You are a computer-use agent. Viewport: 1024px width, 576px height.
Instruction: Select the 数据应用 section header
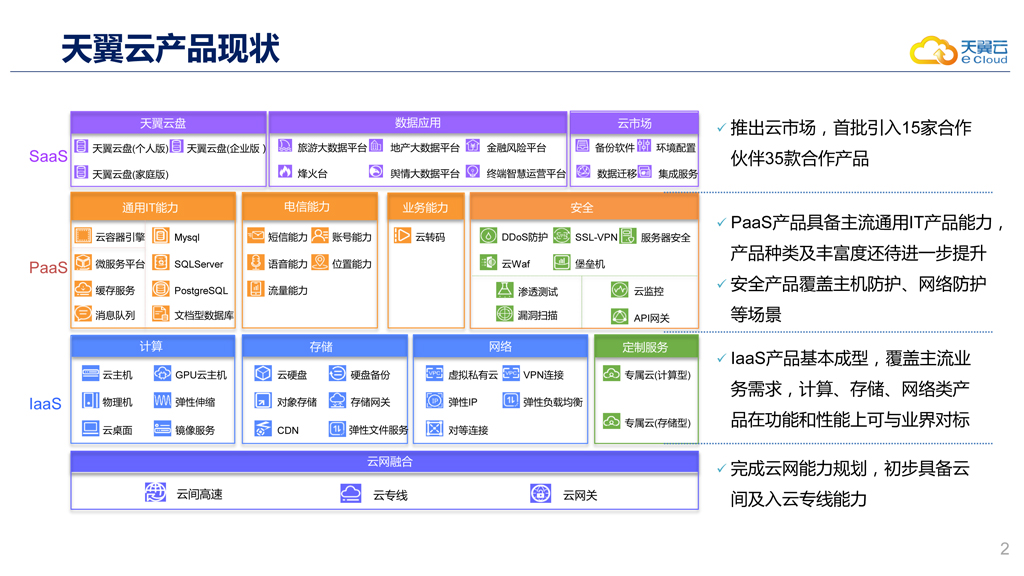click(418, 122)
